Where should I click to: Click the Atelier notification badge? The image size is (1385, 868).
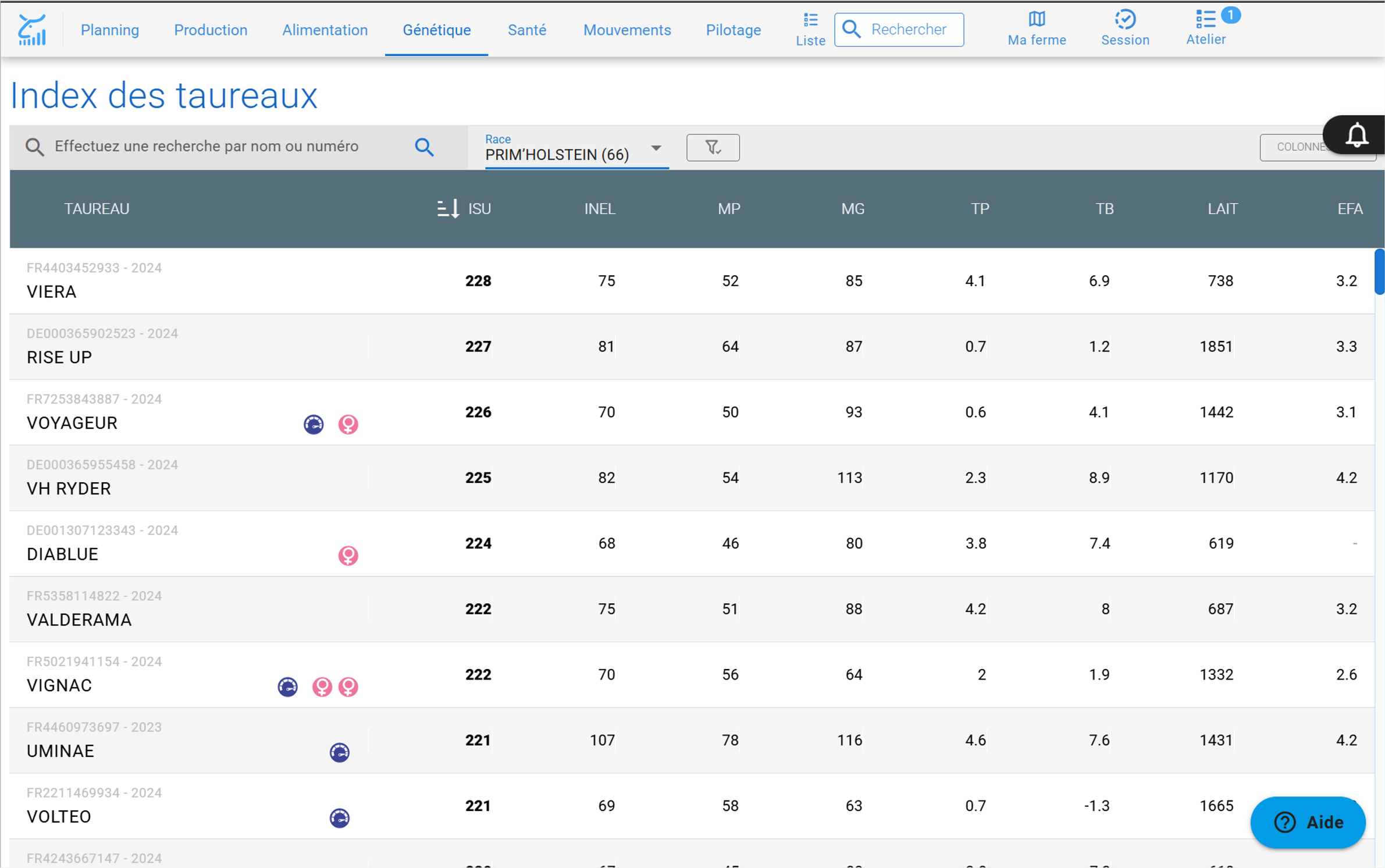[x=1230, y=15]
